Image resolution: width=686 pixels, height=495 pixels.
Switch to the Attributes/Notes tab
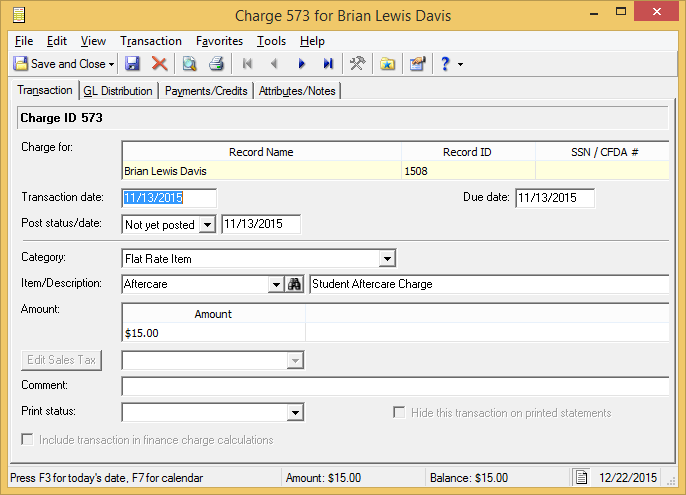pyautogui.click(x=297, y=91)
